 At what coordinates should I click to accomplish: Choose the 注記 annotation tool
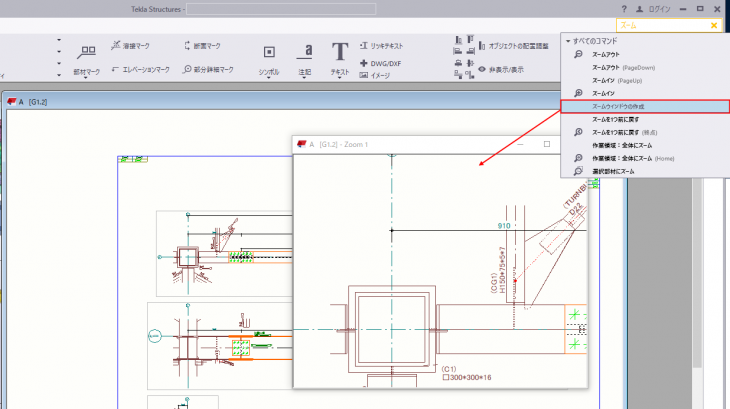(305, 56)
